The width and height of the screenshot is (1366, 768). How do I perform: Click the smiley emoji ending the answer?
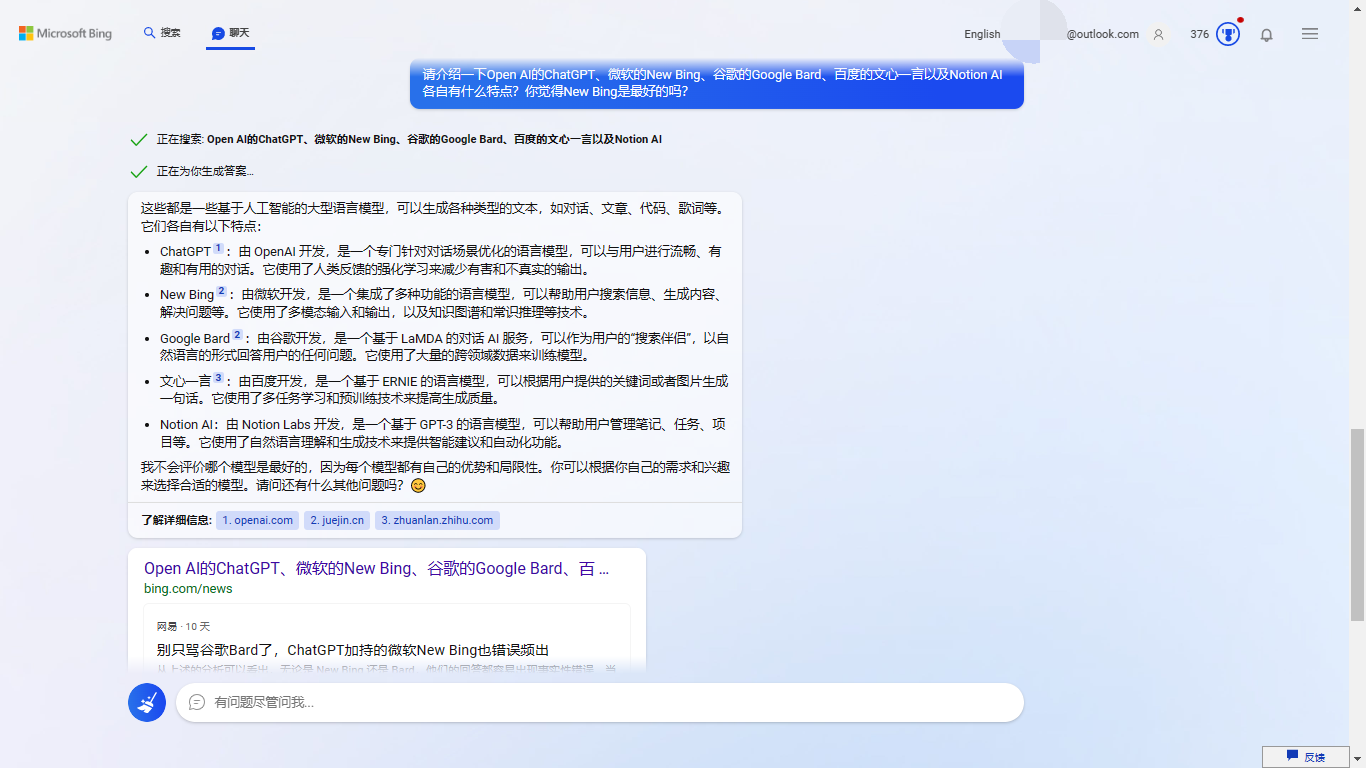[418, 485]
